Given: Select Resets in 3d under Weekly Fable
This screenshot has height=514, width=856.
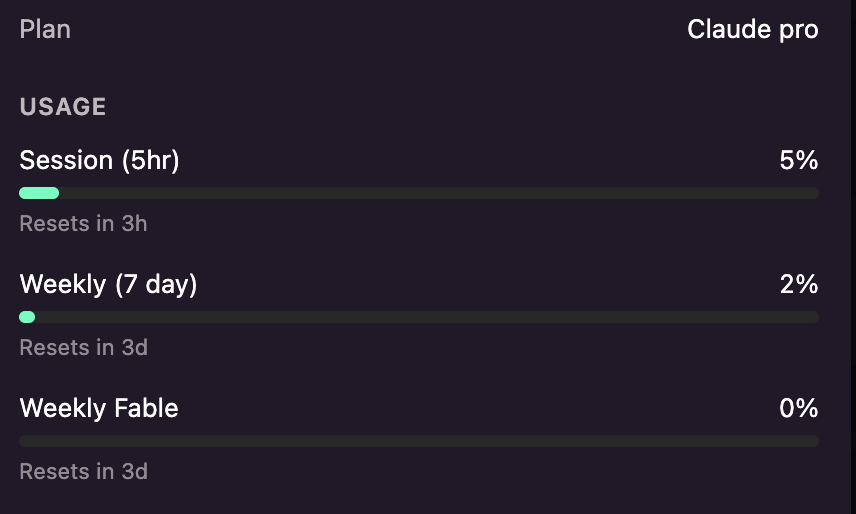Looking at the screenshot, I should (x=84, y=471).
